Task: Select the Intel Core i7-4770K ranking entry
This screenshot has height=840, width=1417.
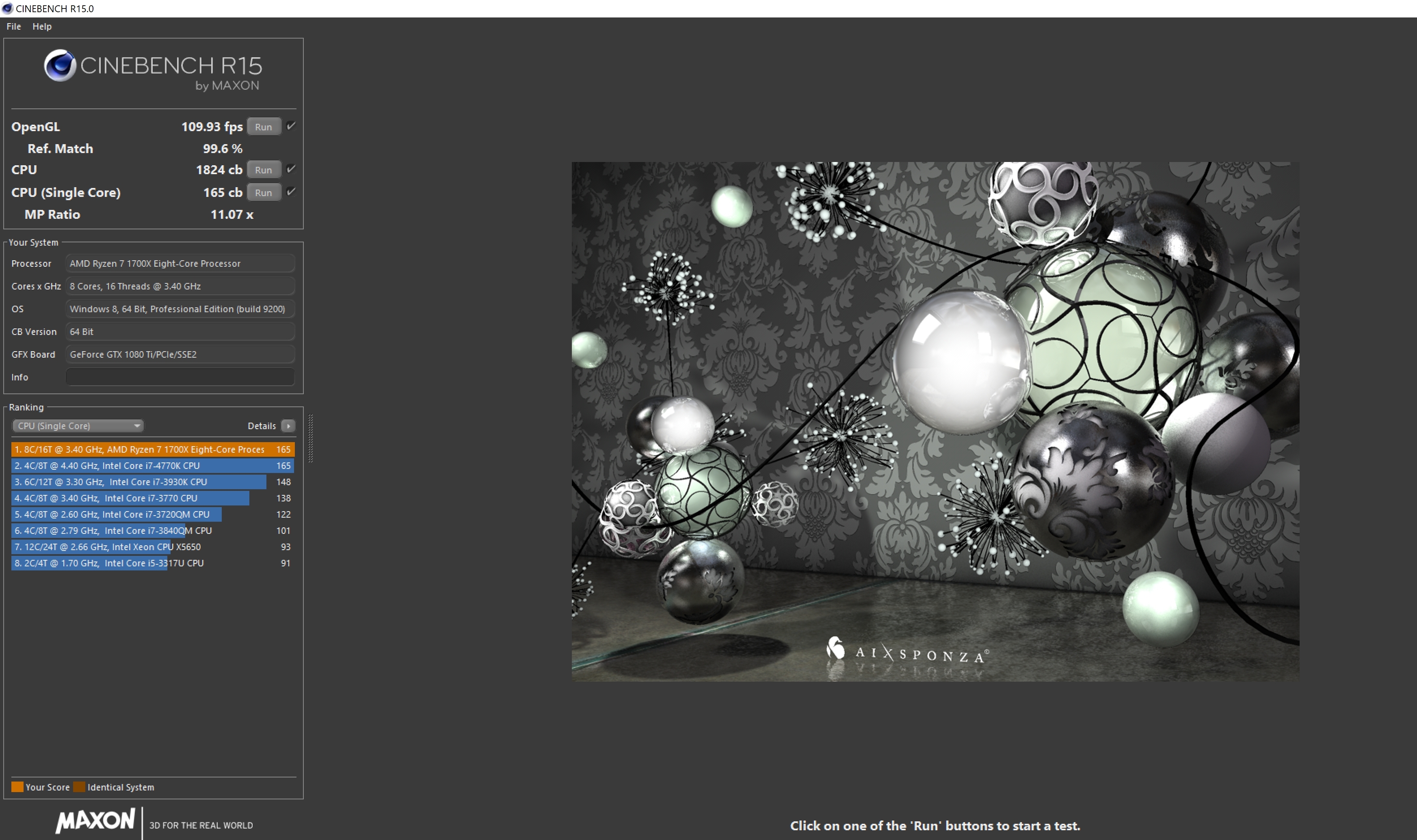Action: 152,466
